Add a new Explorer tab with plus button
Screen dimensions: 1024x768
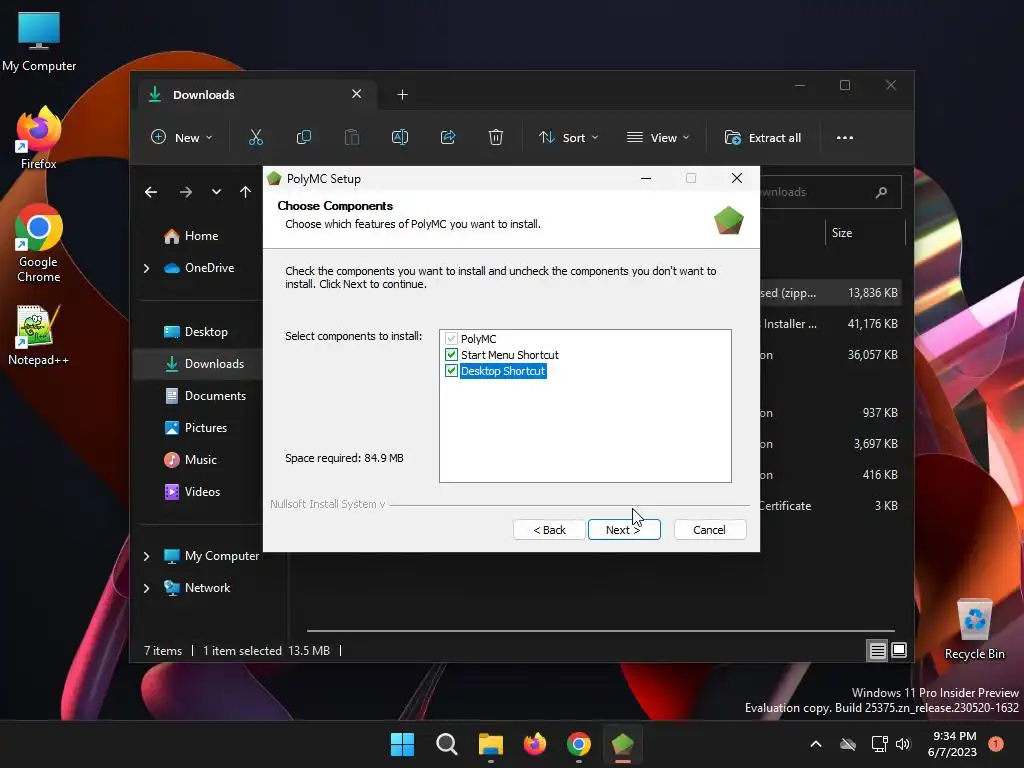(402, 95)
